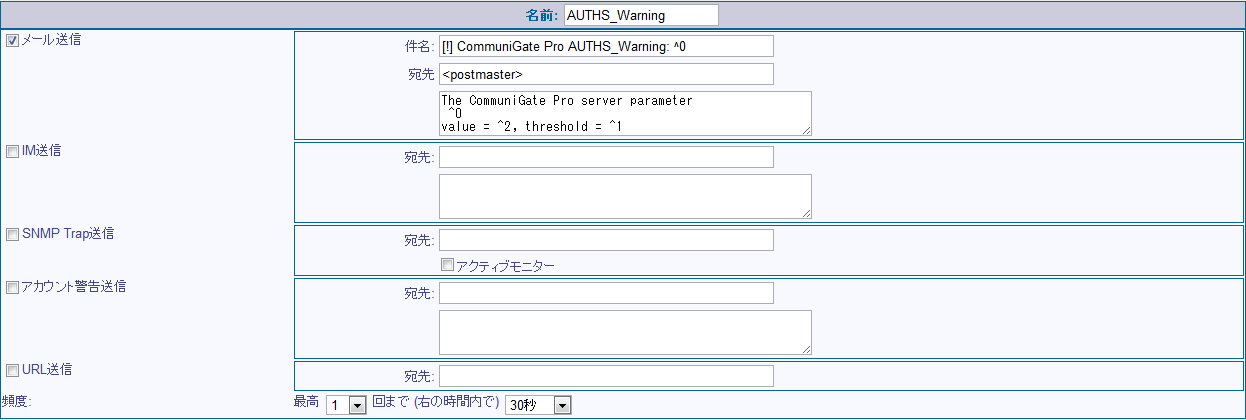The height and width of the screenshot is (420, 1246).
Task: Click the SNMP Trap 宛先 field
Action: 606,240
